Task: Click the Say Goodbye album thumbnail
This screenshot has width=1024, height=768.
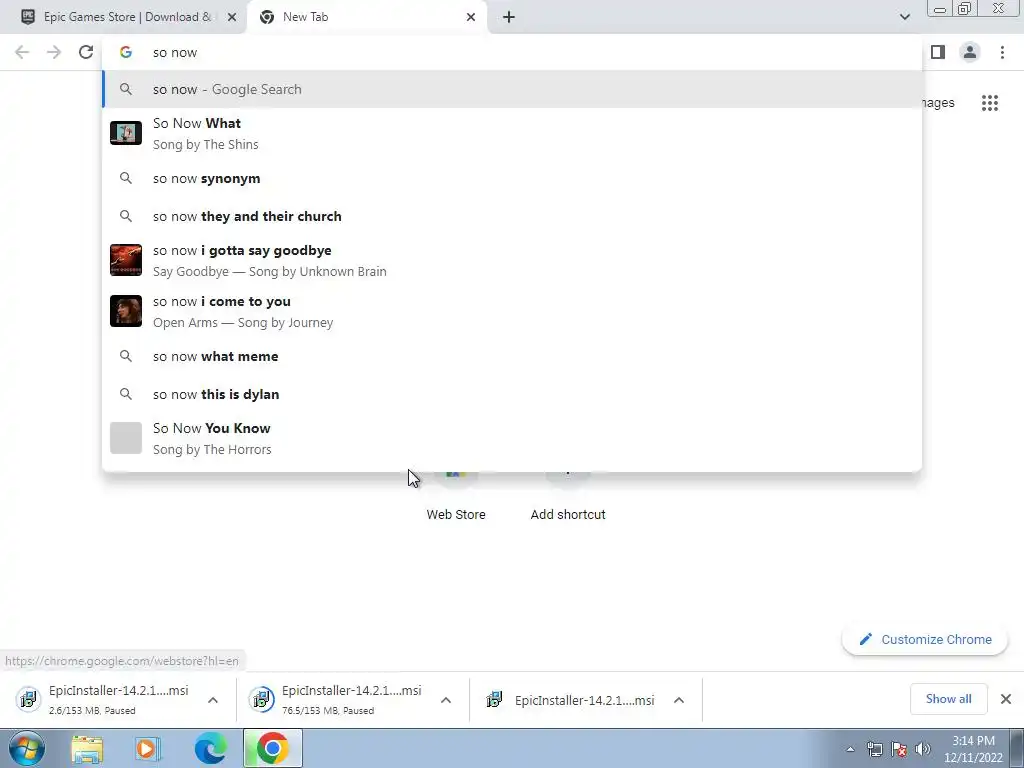Action: (125, 260)
